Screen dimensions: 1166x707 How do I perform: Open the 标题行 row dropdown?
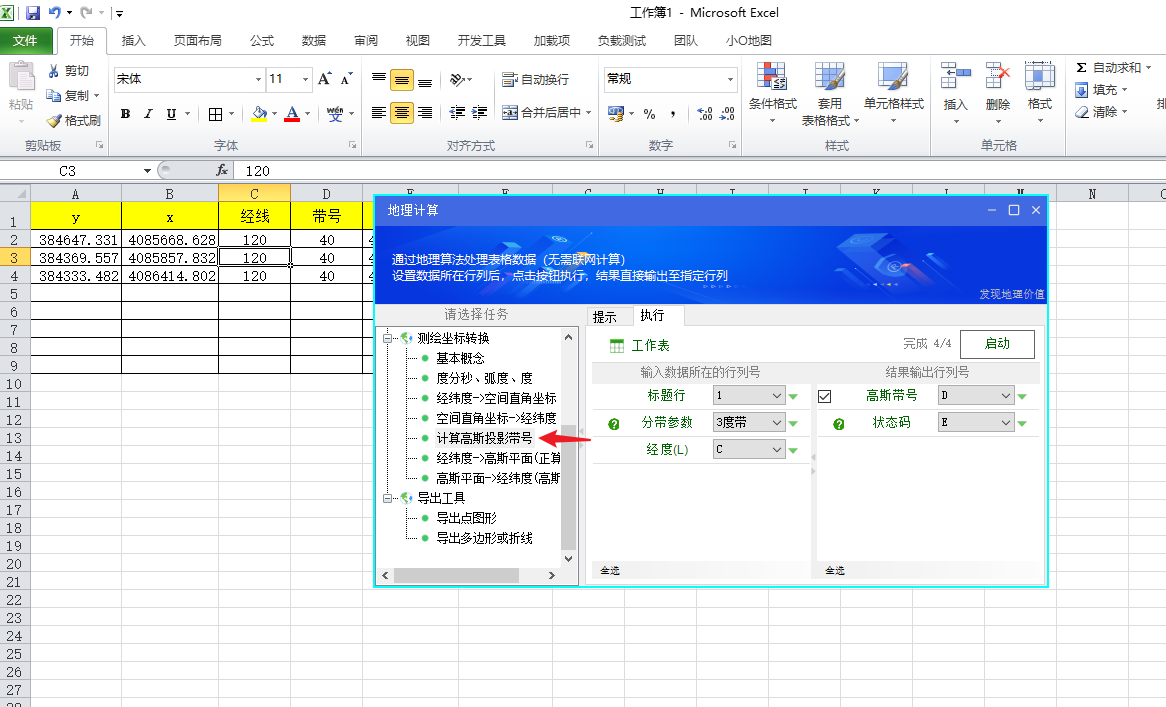pos(776,396)
